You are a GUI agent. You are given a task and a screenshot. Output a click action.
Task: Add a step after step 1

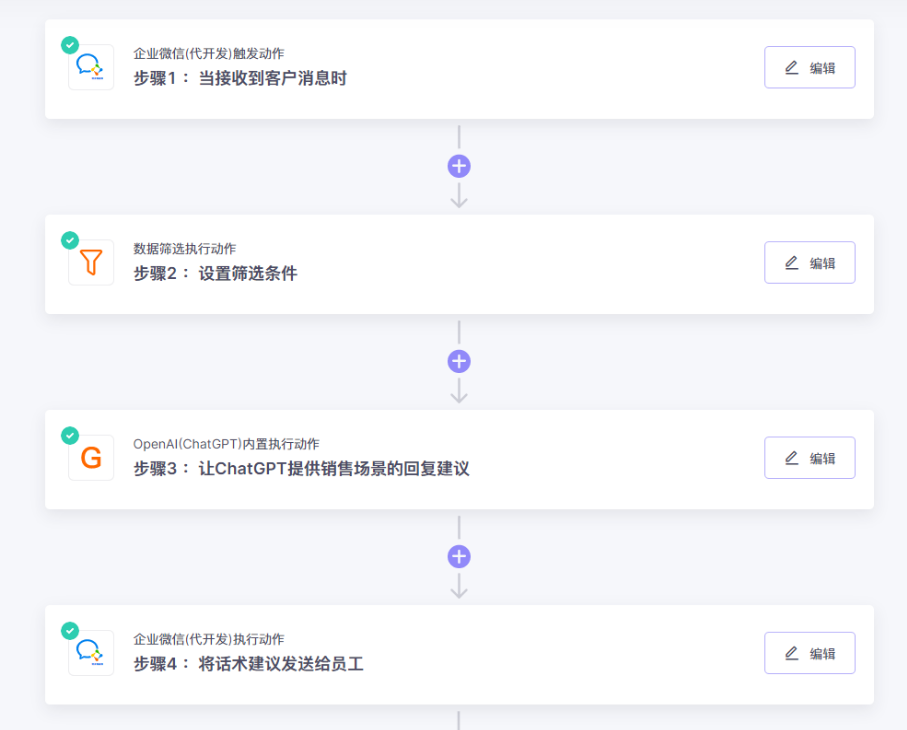point(459,167)
